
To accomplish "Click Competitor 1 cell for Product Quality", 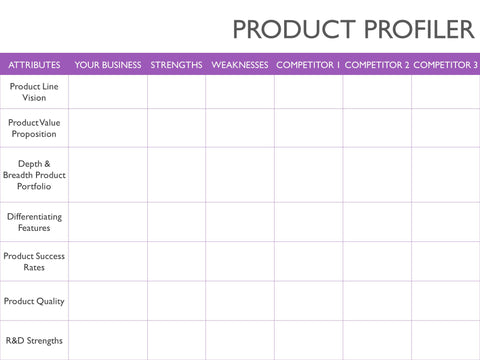I will [x=308, y=301].
